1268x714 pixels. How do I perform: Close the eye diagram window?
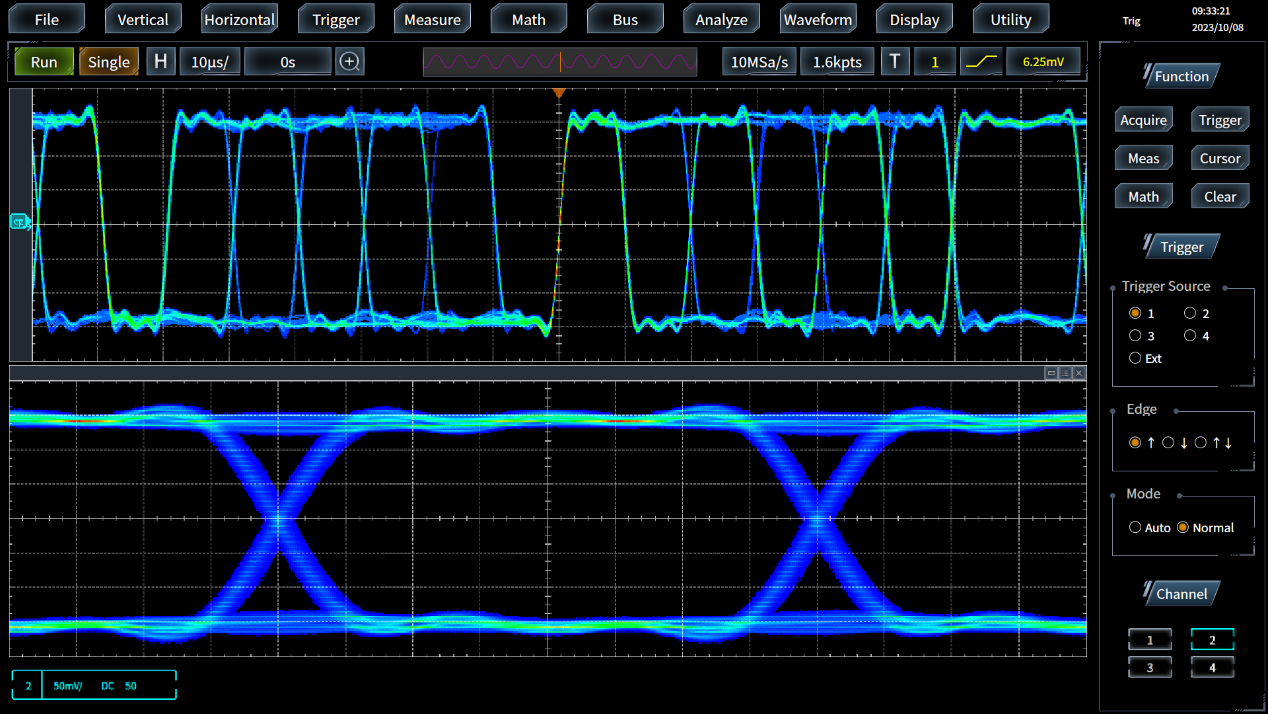pos(1078,373)
